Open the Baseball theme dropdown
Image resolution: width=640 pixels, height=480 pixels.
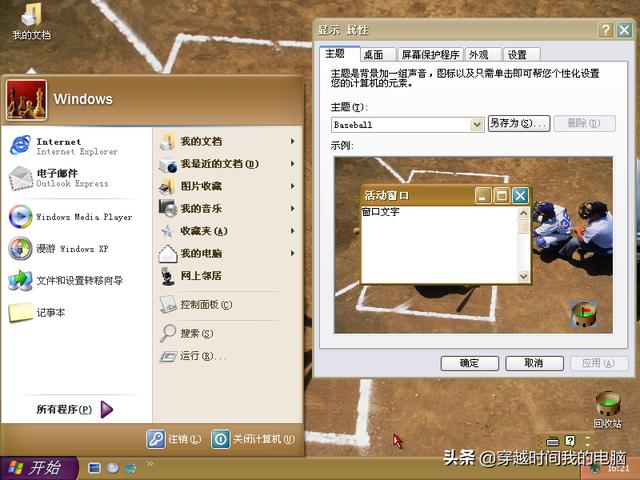click(476, 124)
